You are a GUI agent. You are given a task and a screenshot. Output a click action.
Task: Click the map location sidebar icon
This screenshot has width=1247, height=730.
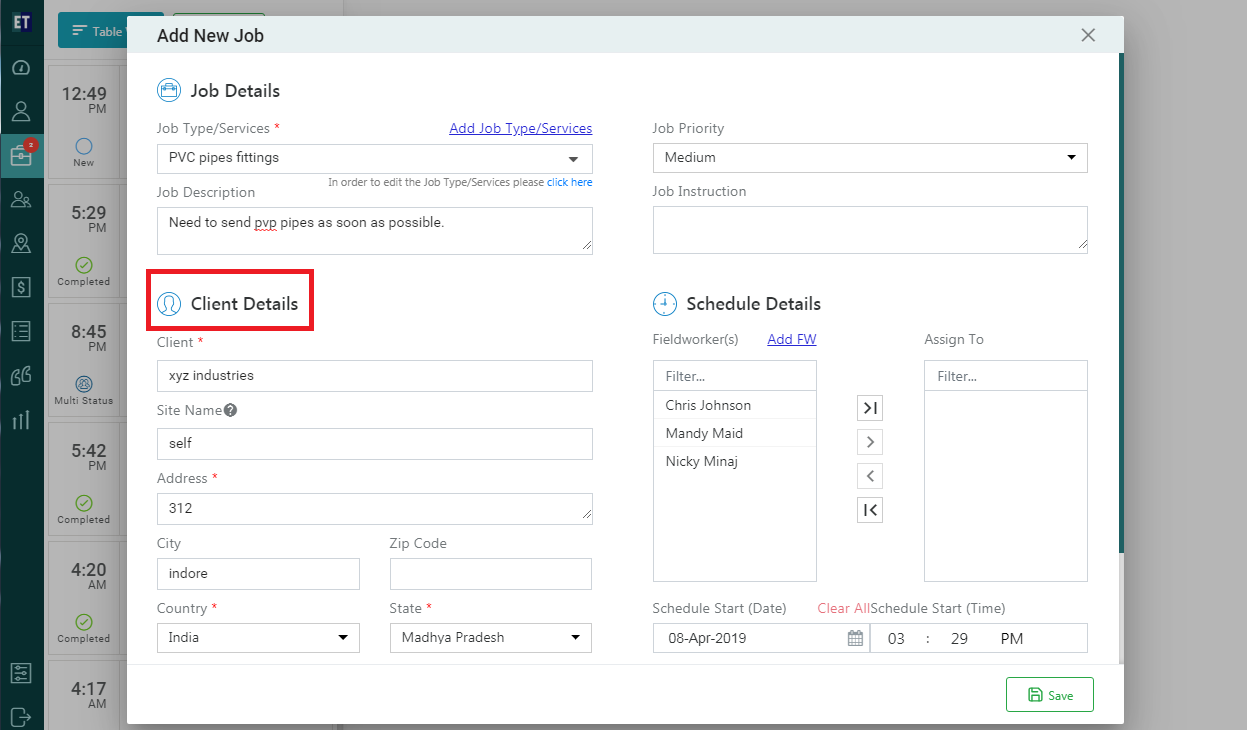click(x=21, y=243)
